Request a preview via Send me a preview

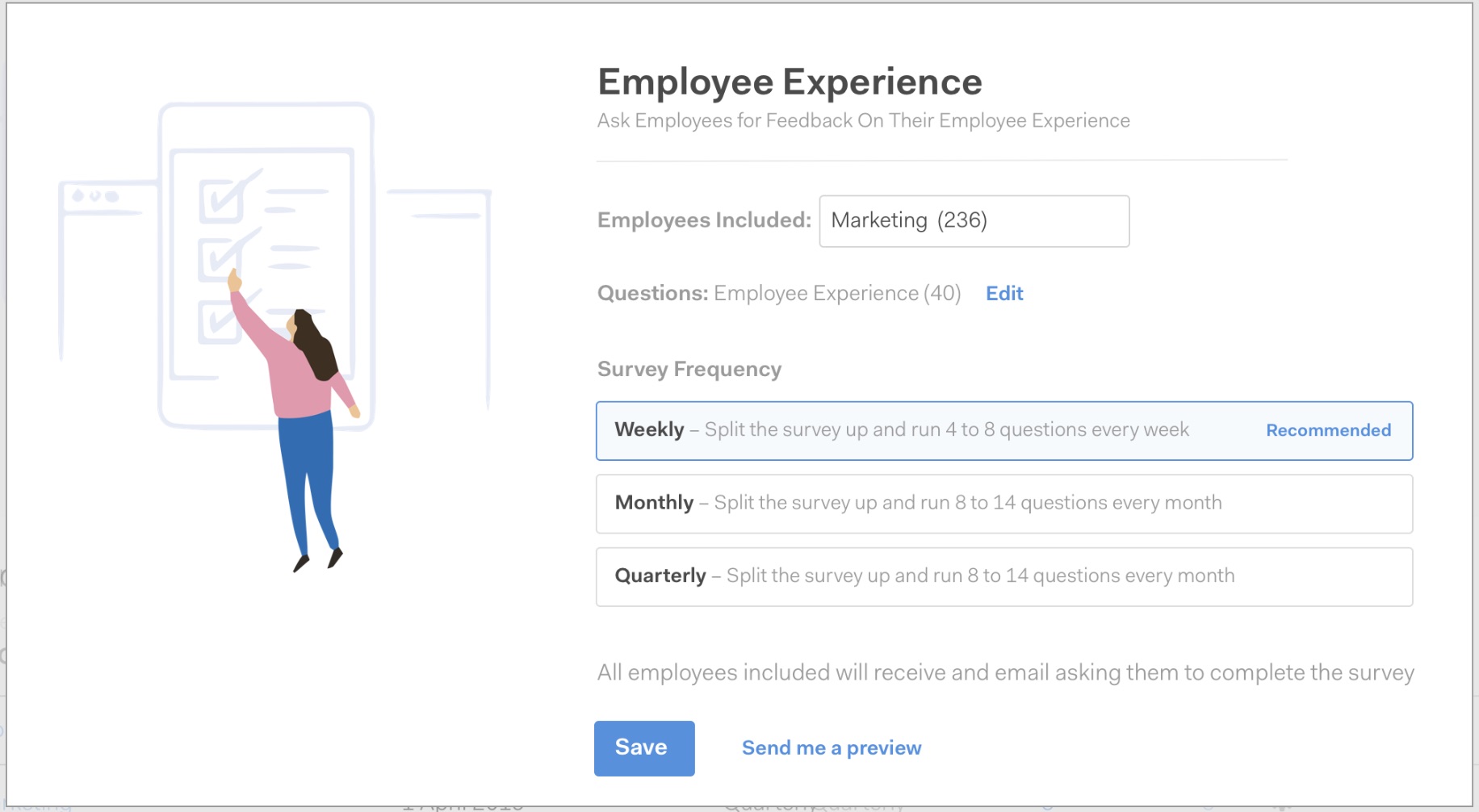pyautogui.click(x=832, y=747)
